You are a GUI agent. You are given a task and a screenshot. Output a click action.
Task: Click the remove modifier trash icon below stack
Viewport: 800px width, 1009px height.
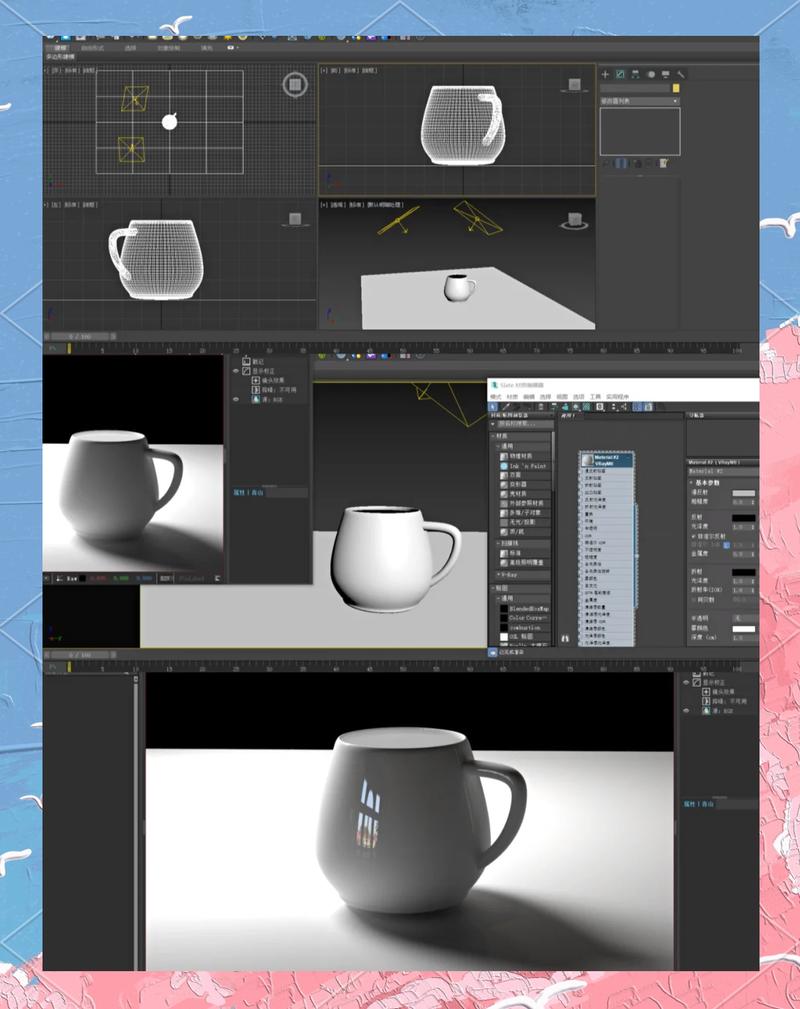(x=648, y=163)
